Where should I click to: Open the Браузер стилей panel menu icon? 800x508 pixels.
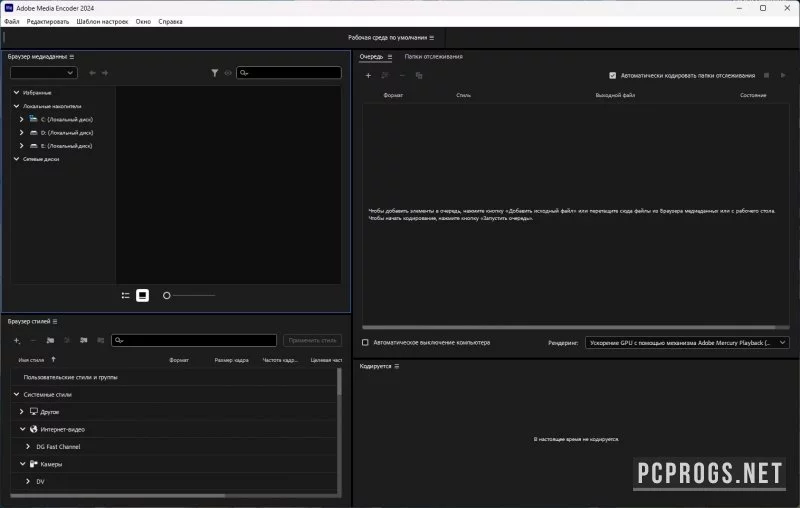[x=55, y=321]
